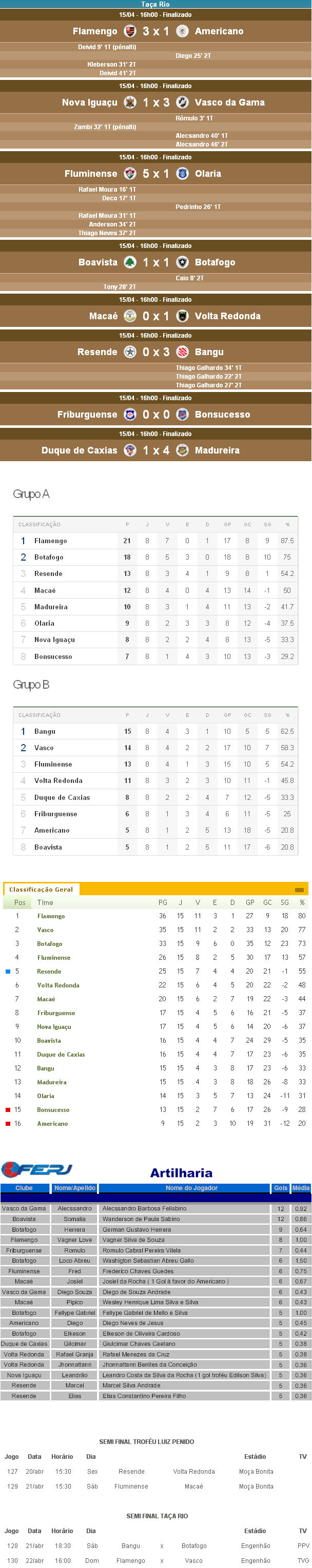Open Americano link in Classificação Geral table
312x1568 pixels.
click(52, 1124)
